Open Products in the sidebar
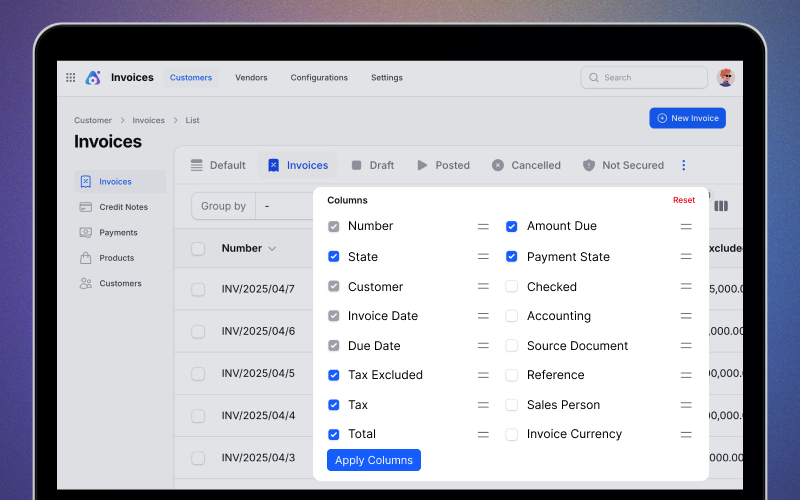 [x=116, y=258]
